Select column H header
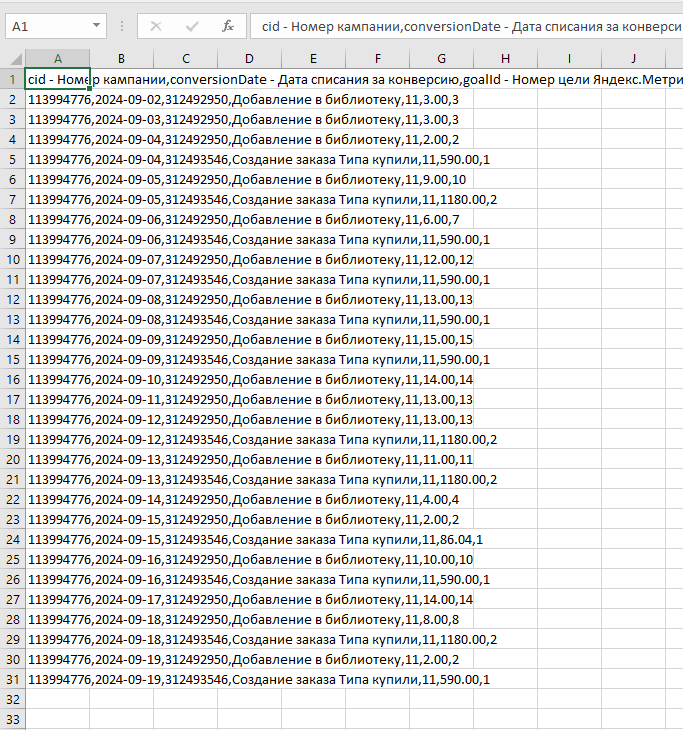 point(505,59)
